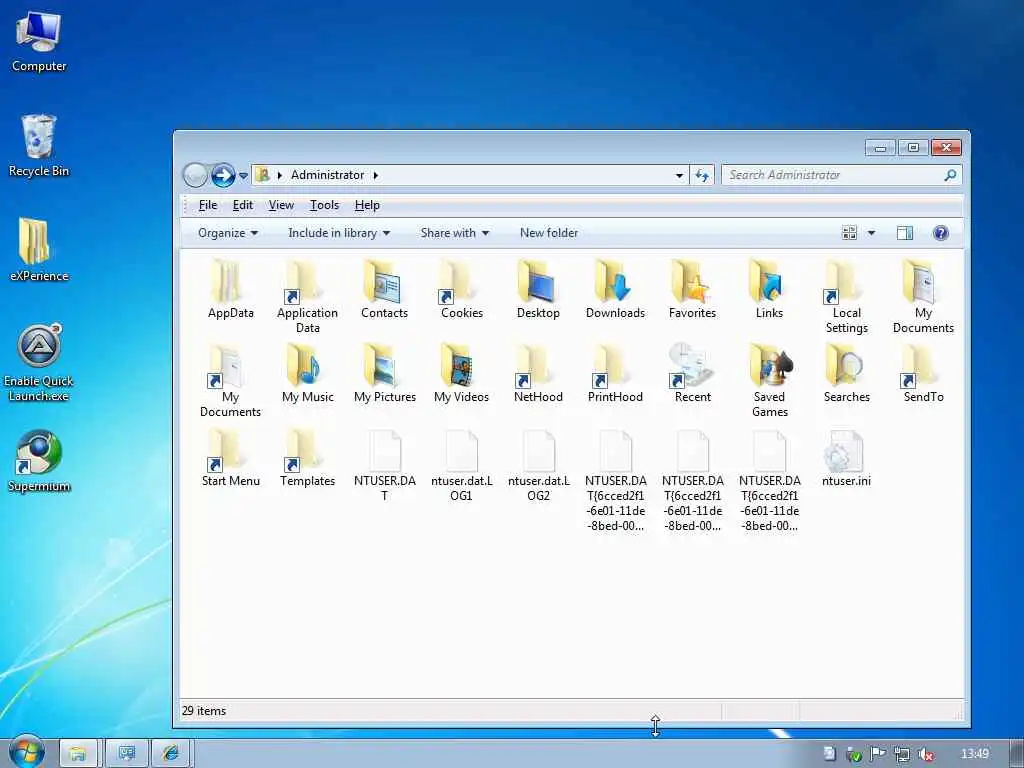Viewport: 1024px width, 768px height.
Task: Click the Windows Explorer taskbar button
Action: tap(78, 754)
